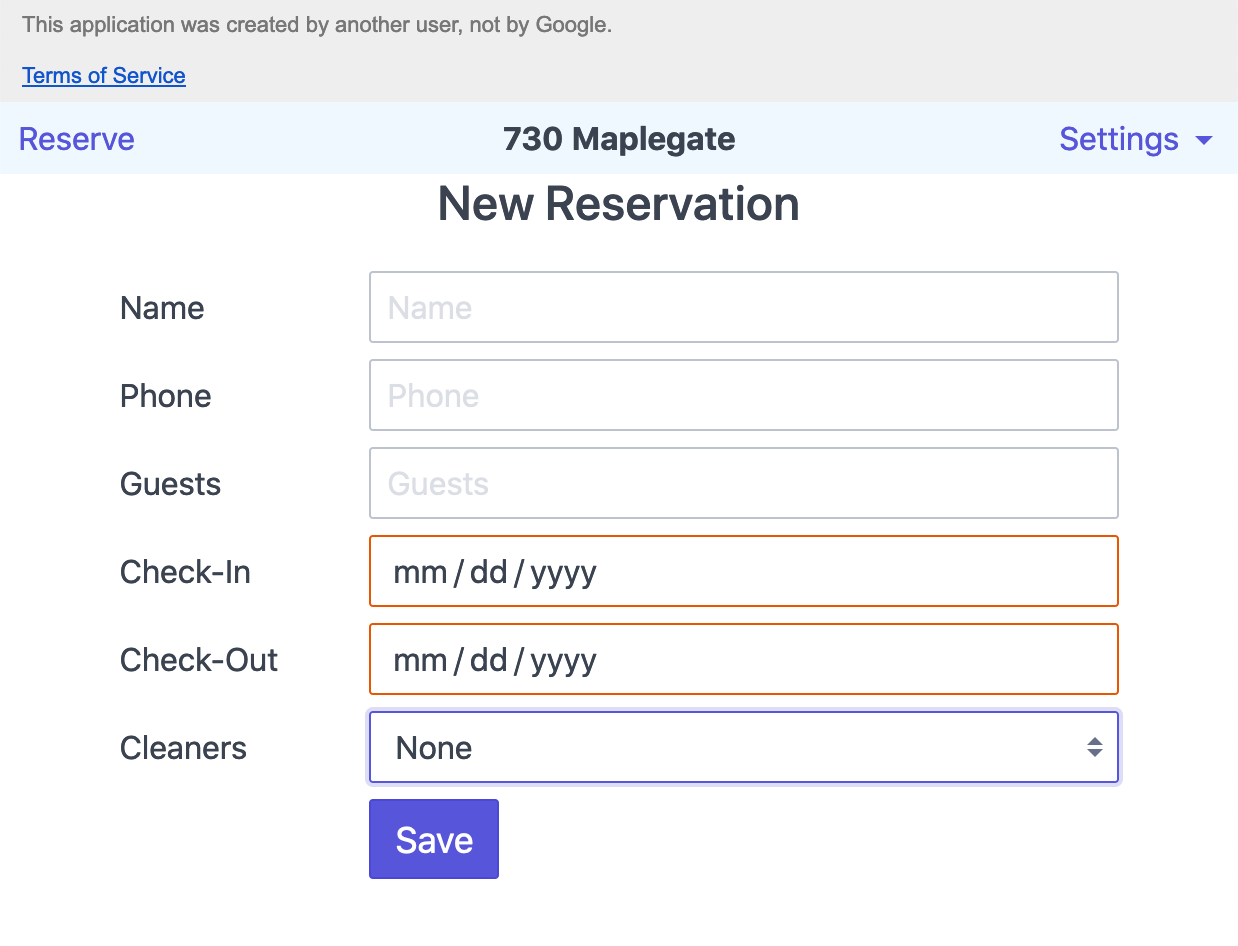The height and width of the screenshot is (946, 1238).
Task: Click the Phone field label
Action: pos(166,396)
